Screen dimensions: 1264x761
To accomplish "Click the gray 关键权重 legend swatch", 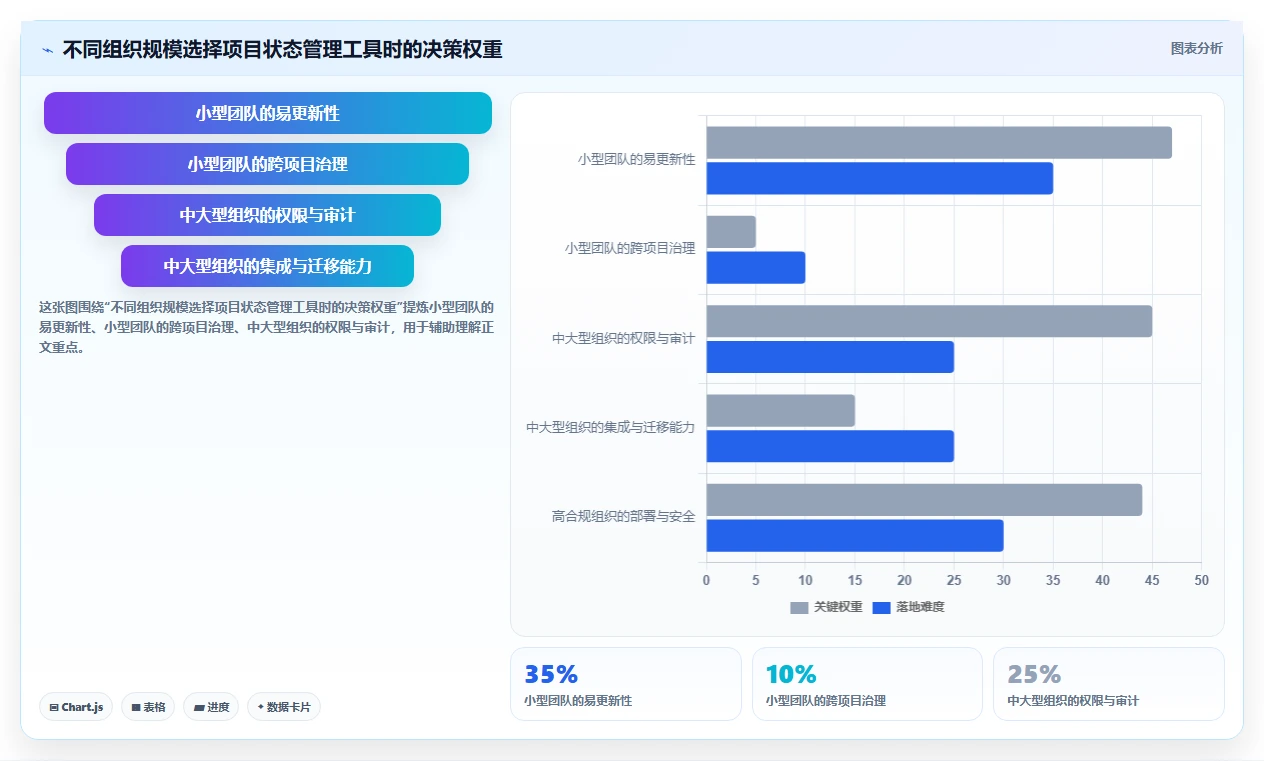I will click(x=799, y=607).
